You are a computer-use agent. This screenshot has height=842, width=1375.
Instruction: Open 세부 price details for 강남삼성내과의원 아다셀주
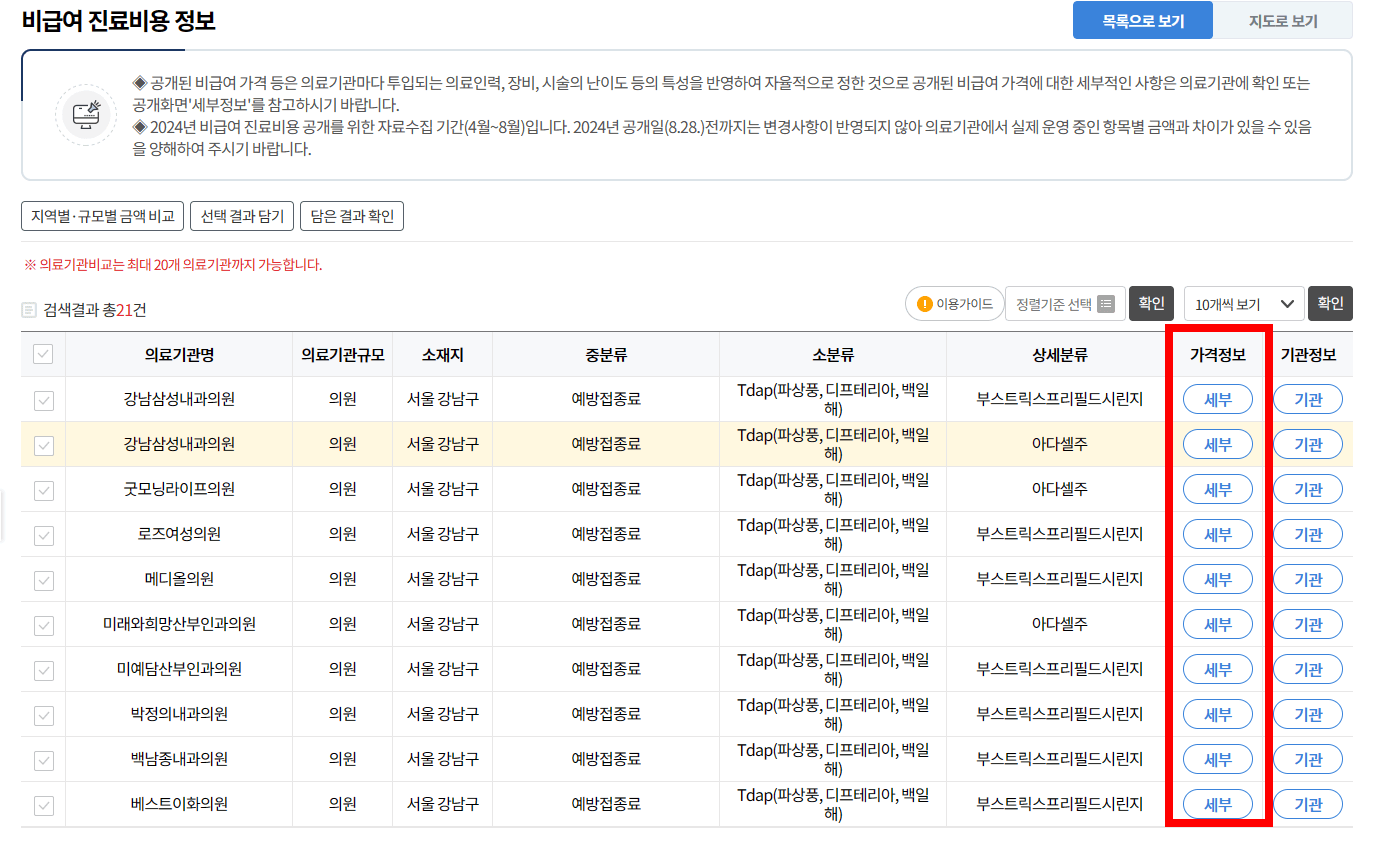pos(1218,444)
